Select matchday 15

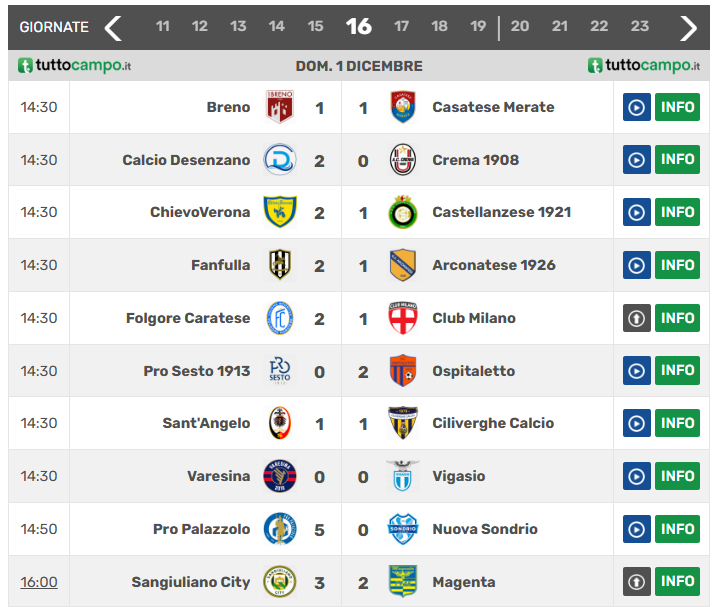pos(315,27)
